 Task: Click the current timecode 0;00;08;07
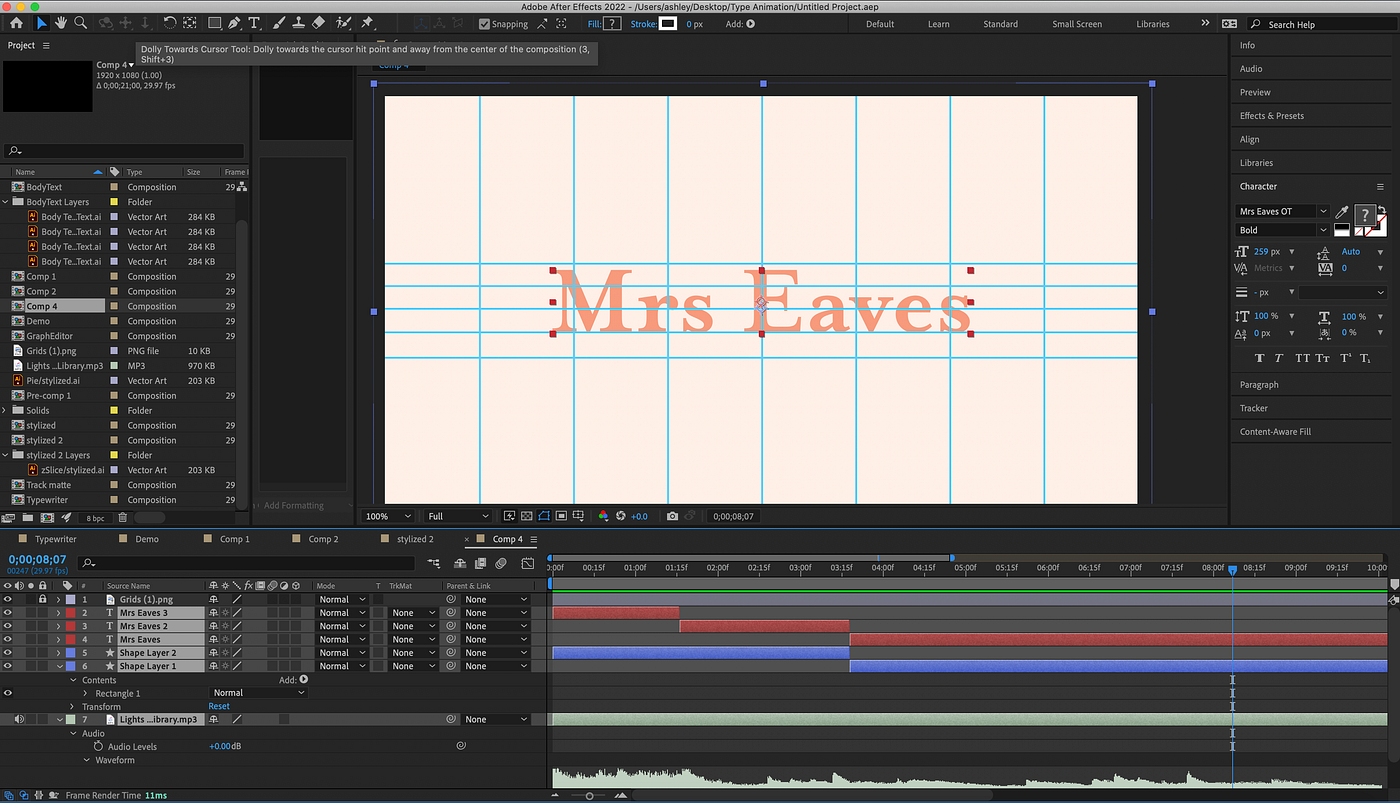37,560
